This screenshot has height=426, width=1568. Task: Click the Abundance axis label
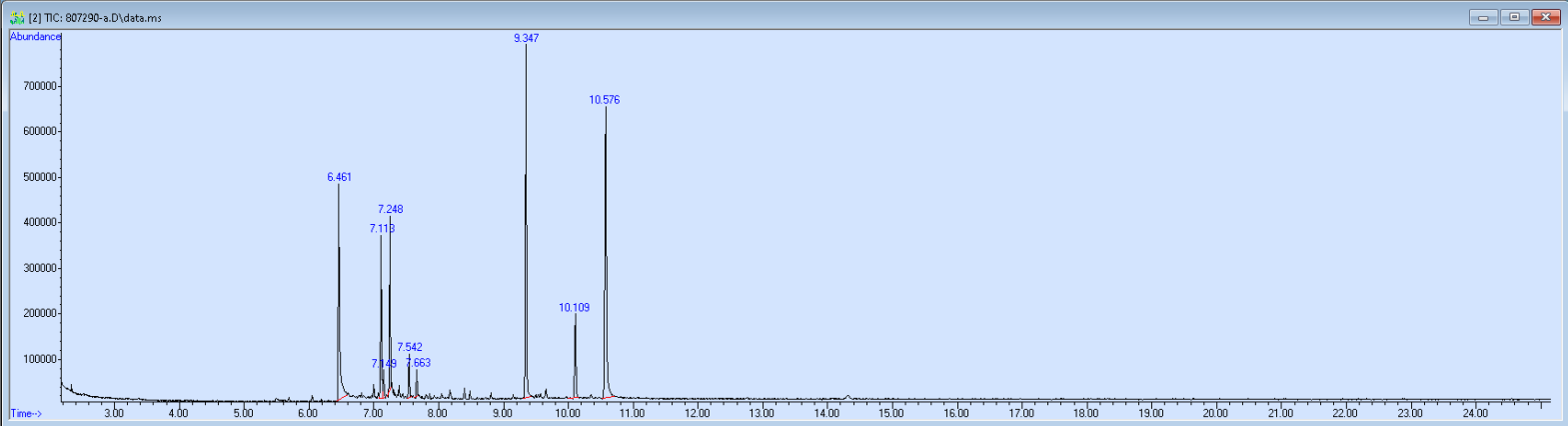click(x=35, y=37)
